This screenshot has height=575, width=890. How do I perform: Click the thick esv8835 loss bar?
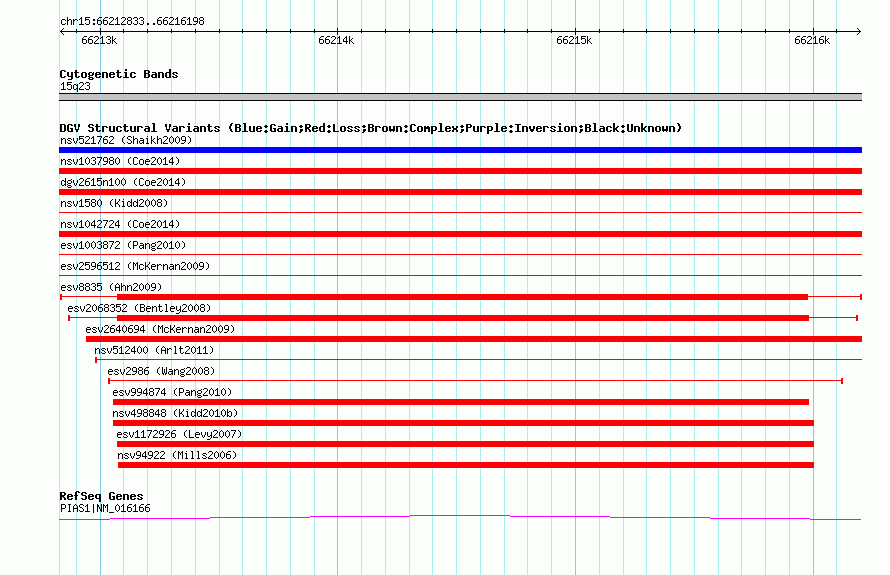pyautogui.click(x=462, y=297)
